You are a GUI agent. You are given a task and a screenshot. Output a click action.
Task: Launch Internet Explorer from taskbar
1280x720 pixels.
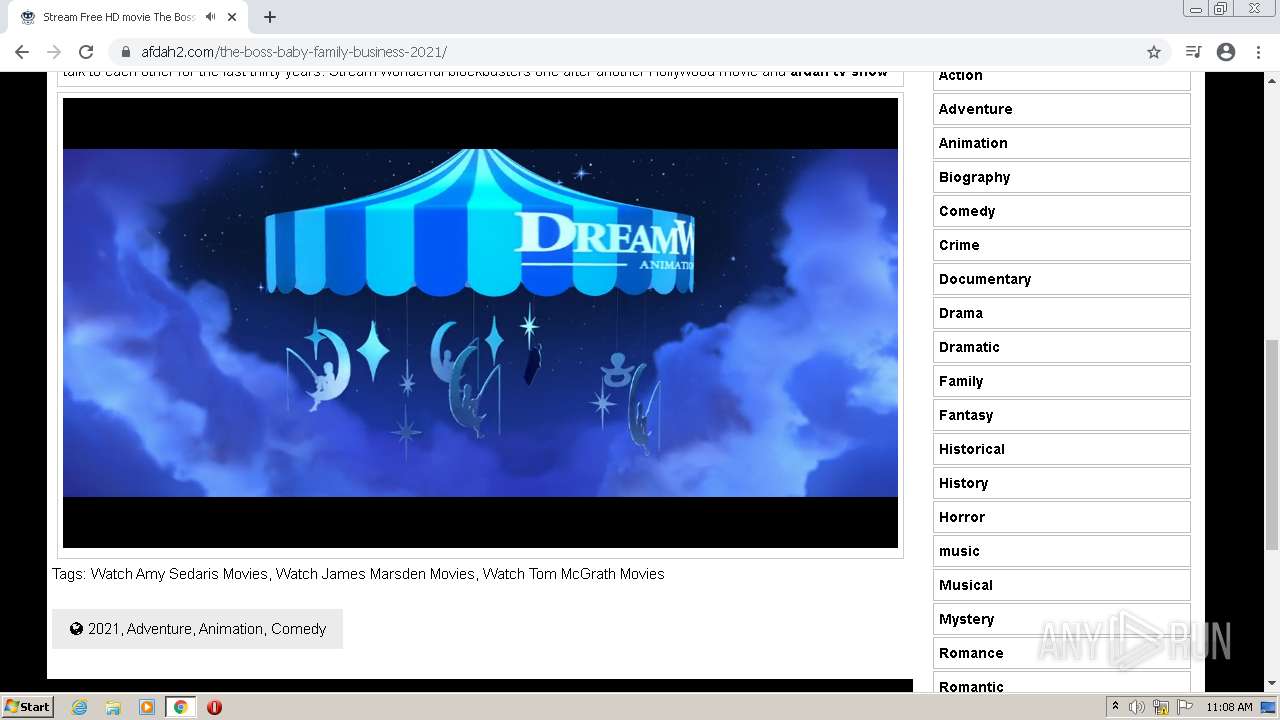click(80, 707)
